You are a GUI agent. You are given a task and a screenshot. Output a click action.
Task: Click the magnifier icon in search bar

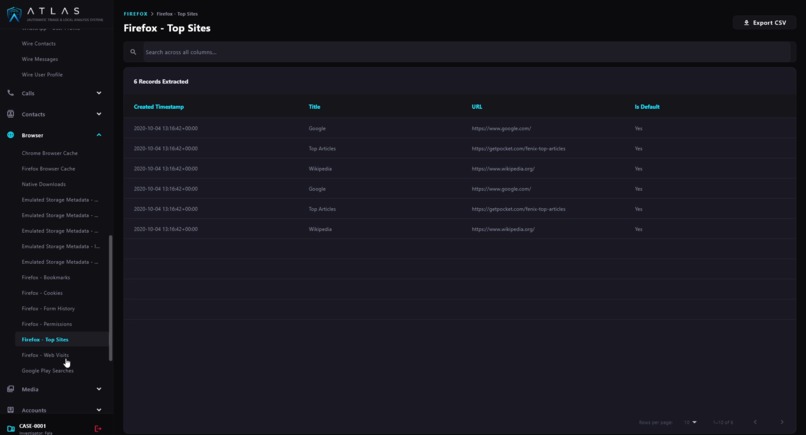click(x=133, y=52)
